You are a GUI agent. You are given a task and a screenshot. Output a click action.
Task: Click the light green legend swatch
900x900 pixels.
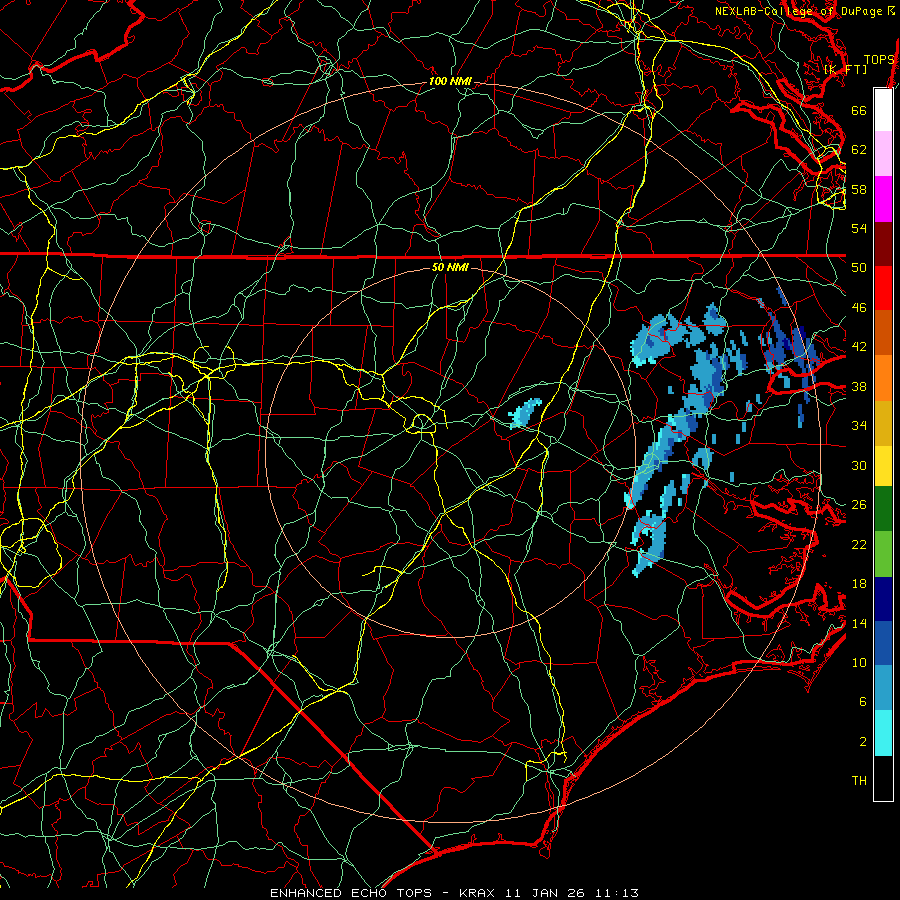pyautogui.click(x=883, y=554)
